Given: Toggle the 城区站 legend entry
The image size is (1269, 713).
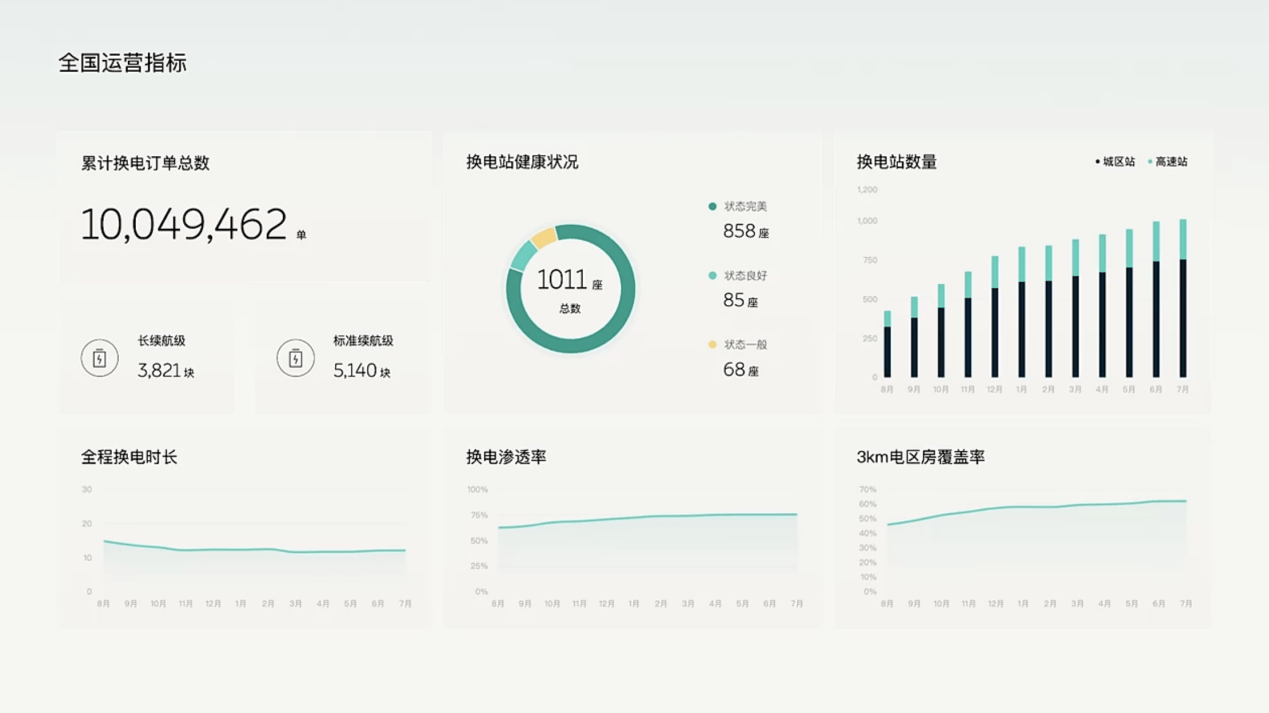Looking at the screenshot, I should pos(1115,161).
